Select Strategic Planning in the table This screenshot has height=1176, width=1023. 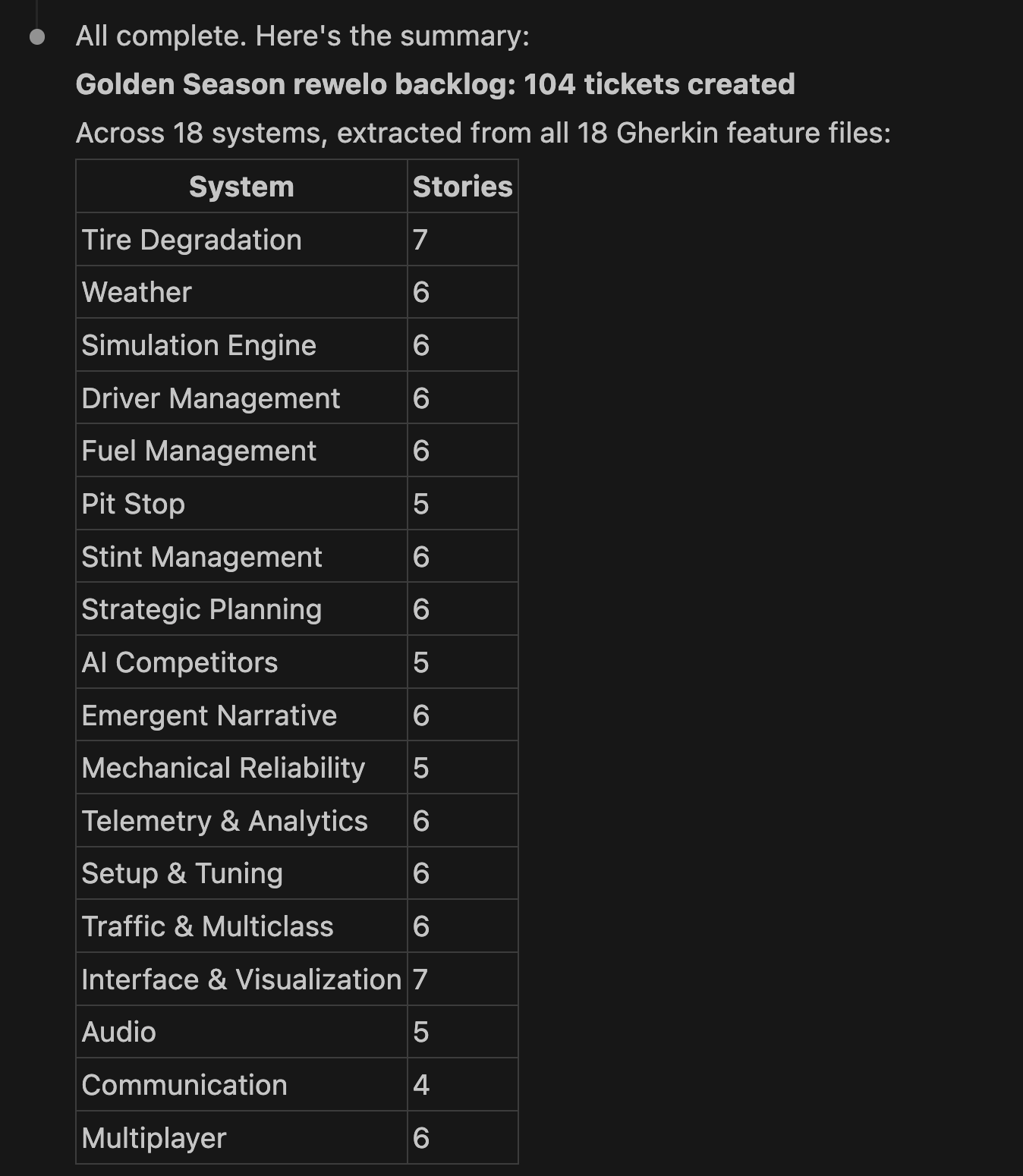(x=241, y=609)
